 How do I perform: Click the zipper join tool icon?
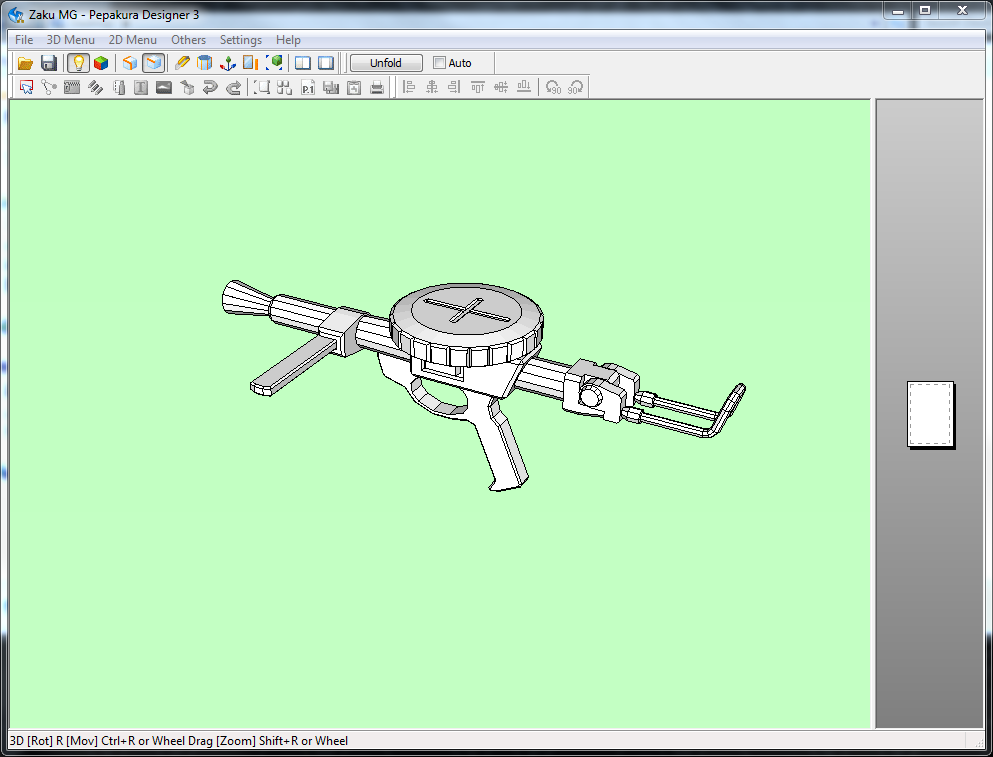[72, 87]
